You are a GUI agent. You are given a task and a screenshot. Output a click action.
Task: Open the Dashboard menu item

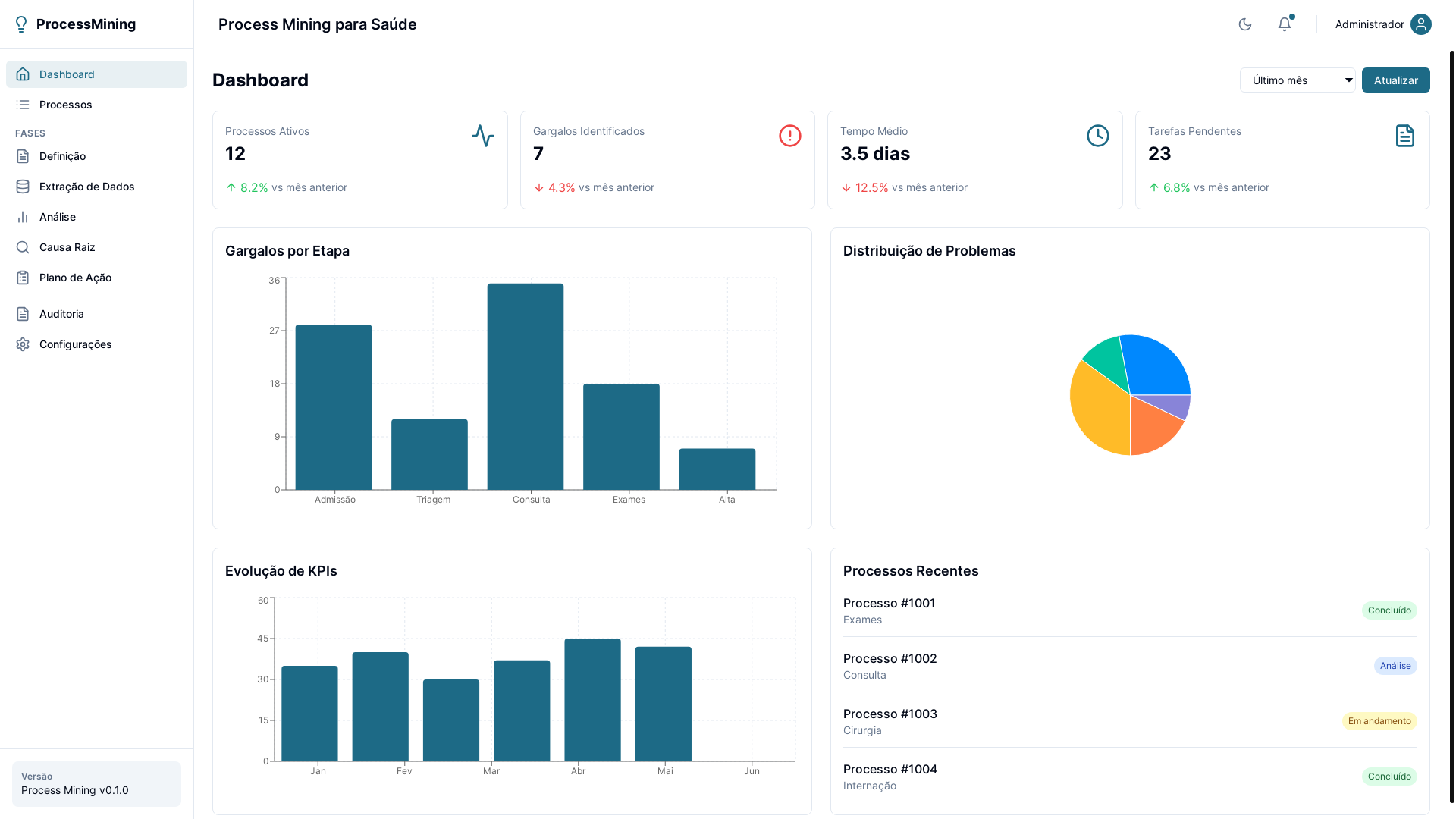coord(96,74)
